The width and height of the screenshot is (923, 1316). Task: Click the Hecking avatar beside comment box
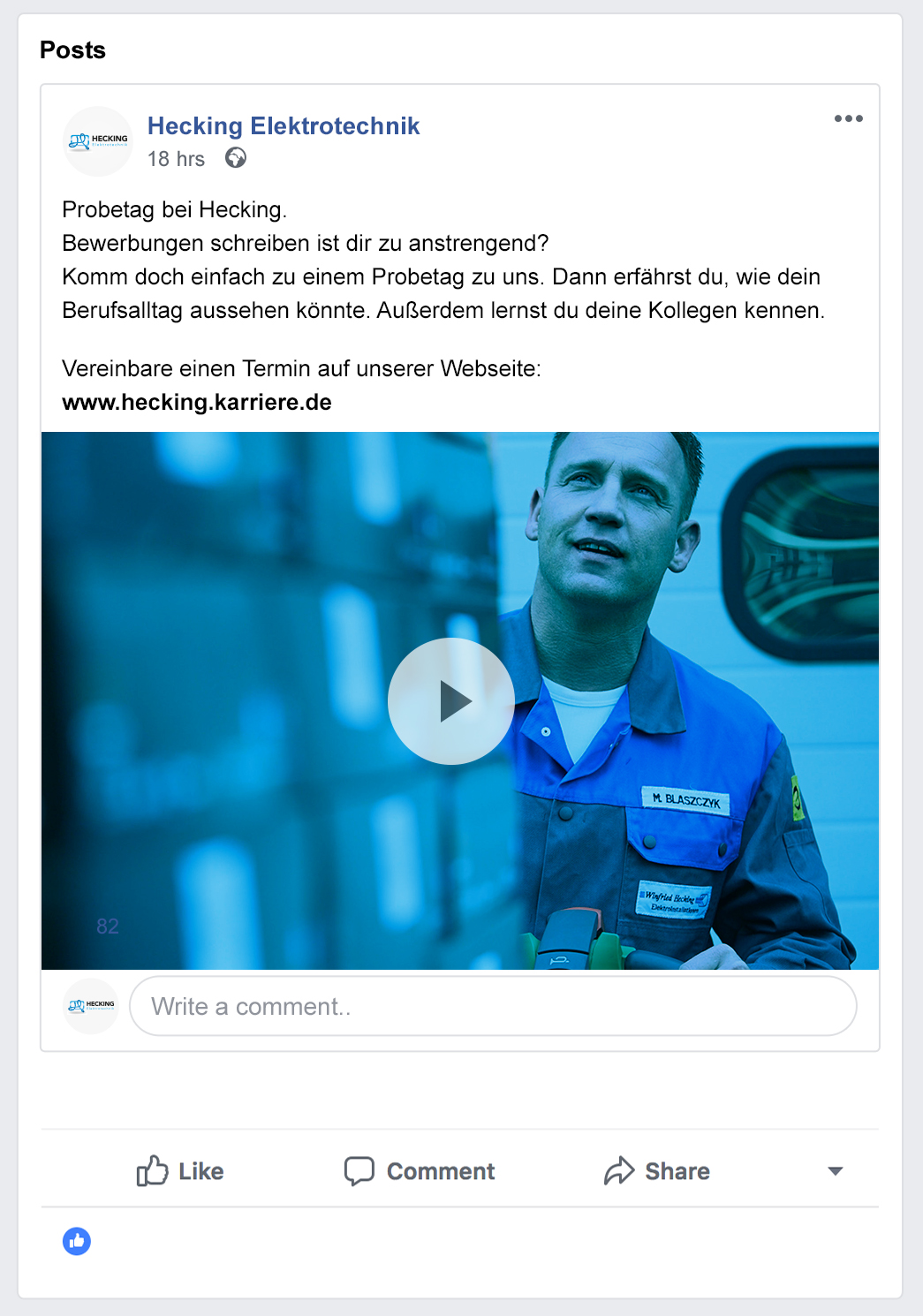[91, 1006]
